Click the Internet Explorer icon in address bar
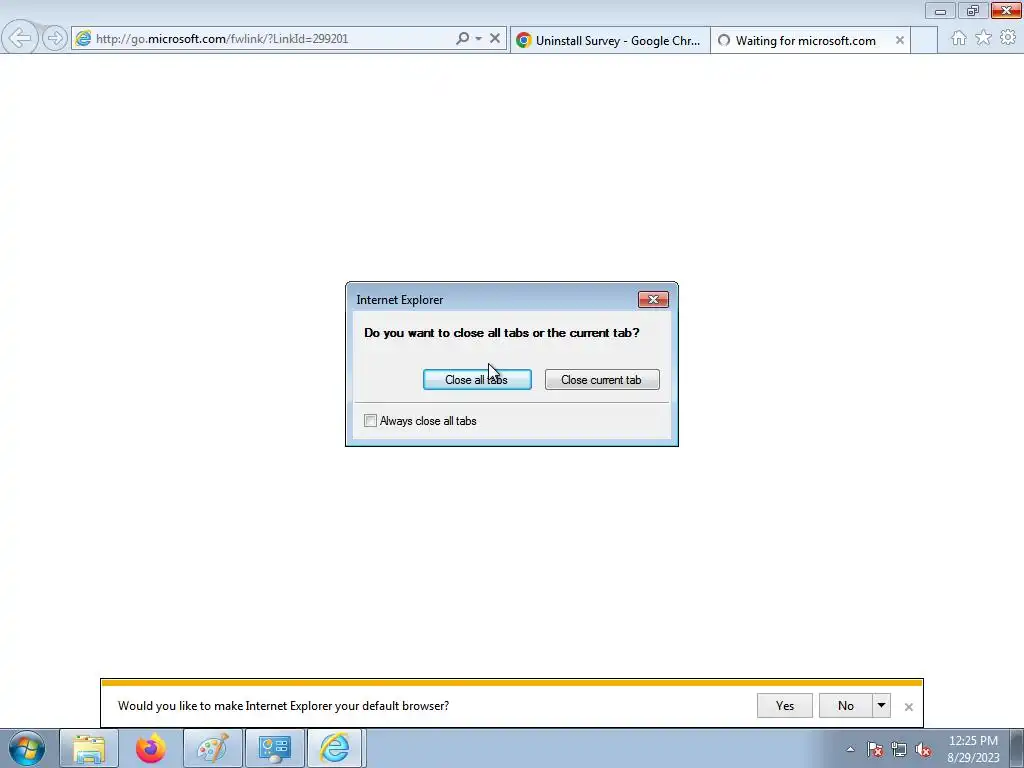The width and height of the screenshot is (1024, 768). [x=83, y=39]
